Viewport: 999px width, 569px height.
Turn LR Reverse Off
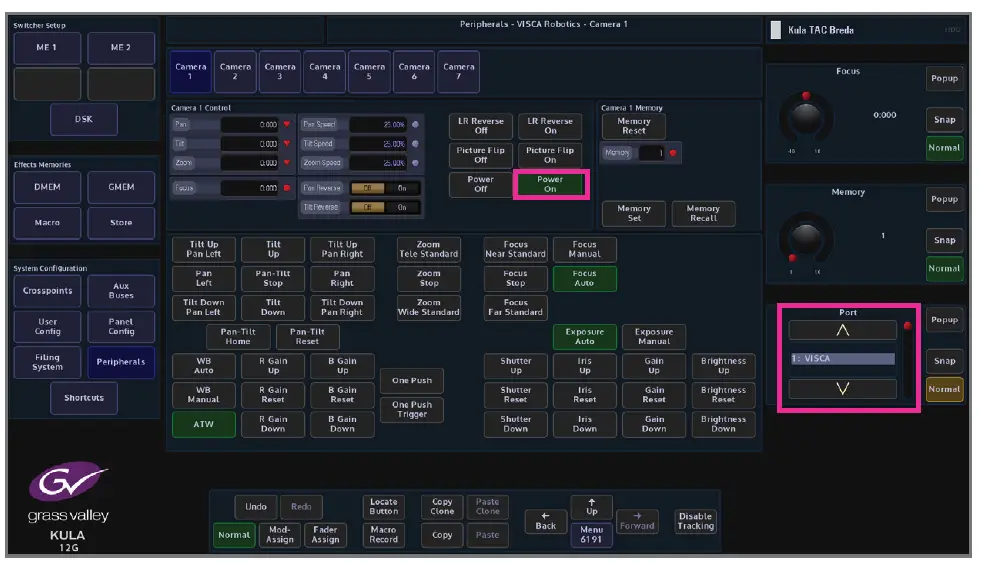tap(480, 126)
